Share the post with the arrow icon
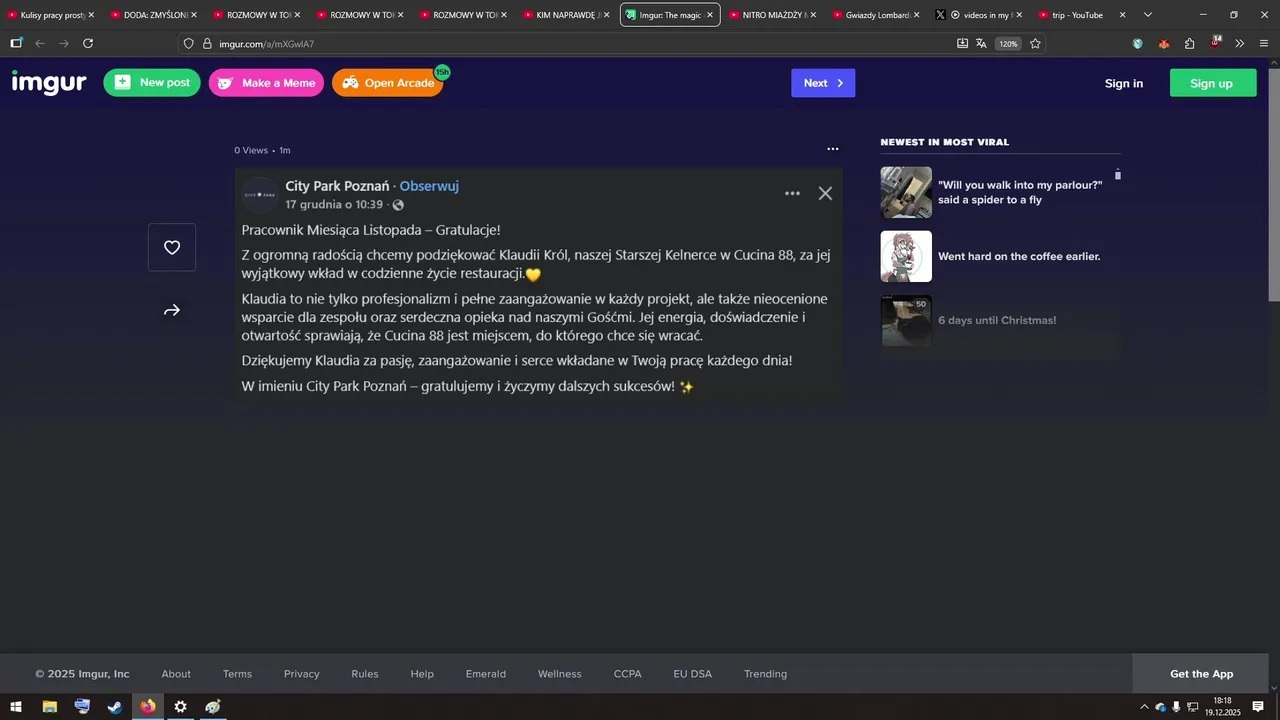 [172, 311]
